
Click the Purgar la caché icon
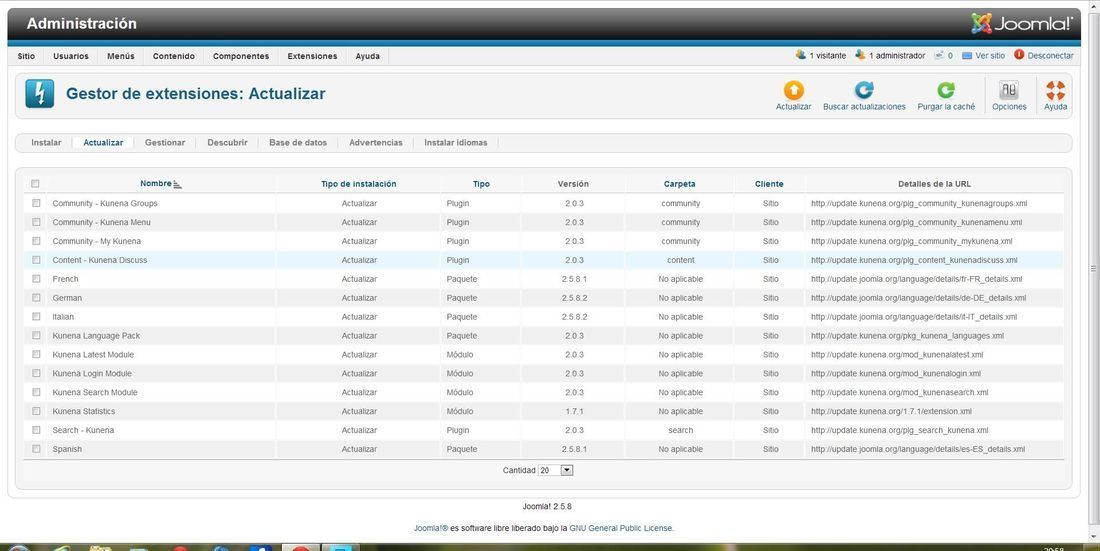click(x=946, y=90)
